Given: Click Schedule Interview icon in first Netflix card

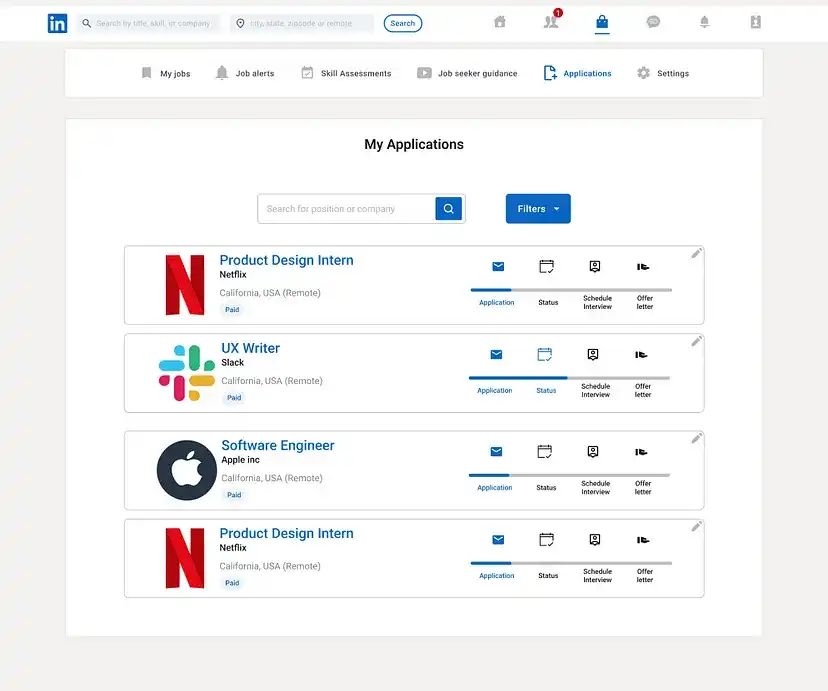Looking at the screenshot, I should click(x=595, y=267).
